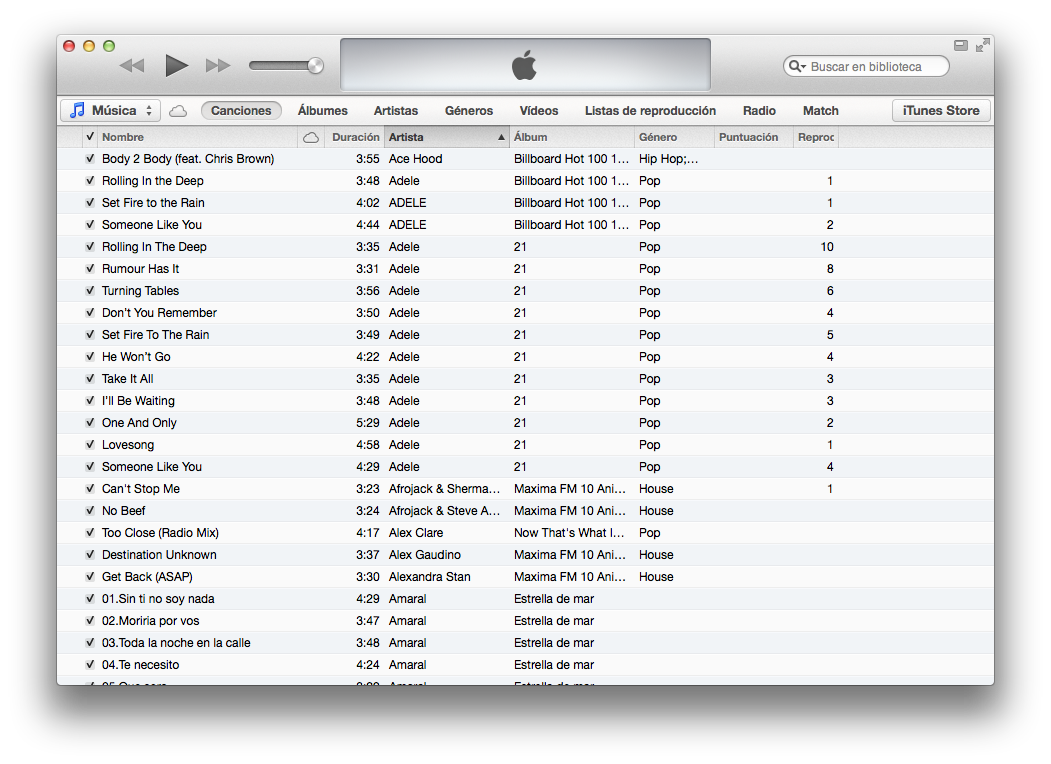Select the song Get Back (ASAP)

(147, 576)
